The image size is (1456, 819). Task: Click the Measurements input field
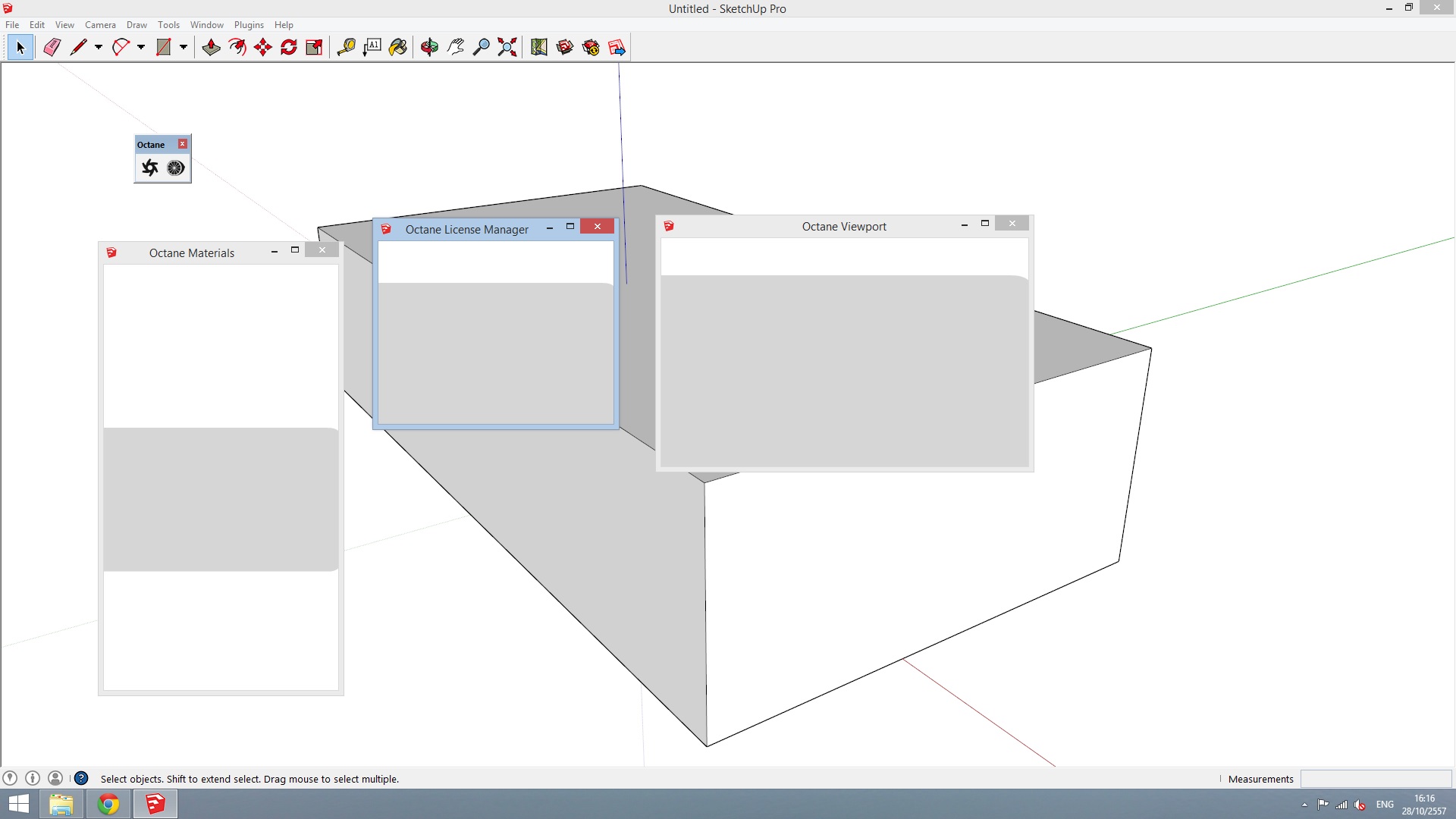pos(1376,779)
